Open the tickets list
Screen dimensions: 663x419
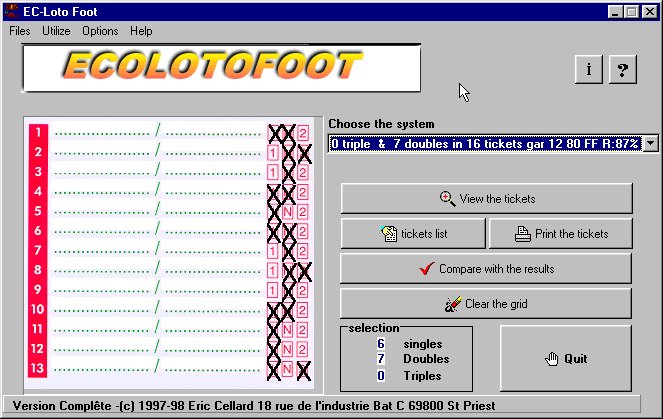coord(413,234)
